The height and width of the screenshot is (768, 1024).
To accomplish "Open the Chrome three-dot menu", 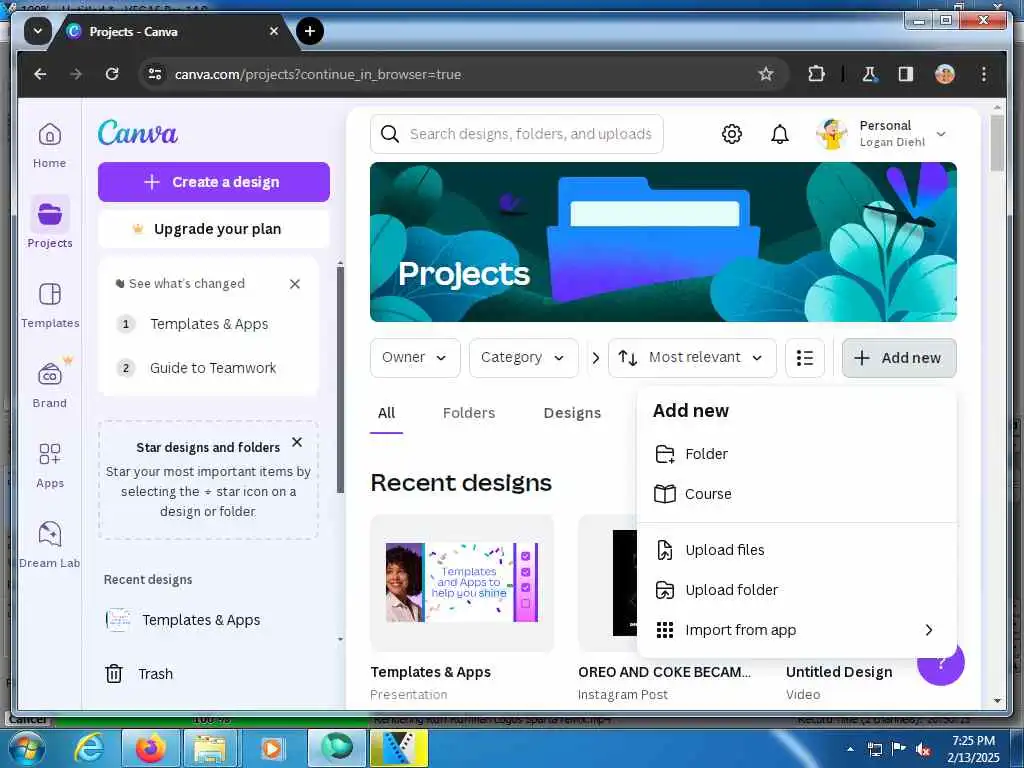I will pyautogui.click(x=984, y=74).
